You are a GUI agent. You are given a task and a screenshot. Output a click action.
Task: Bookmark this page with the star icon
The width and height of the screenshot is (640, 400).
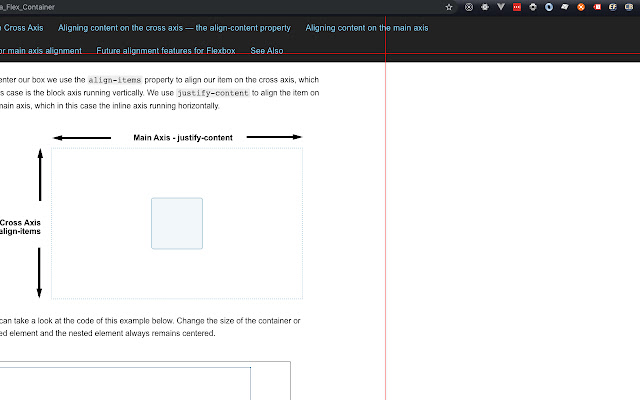click(449, 6)
